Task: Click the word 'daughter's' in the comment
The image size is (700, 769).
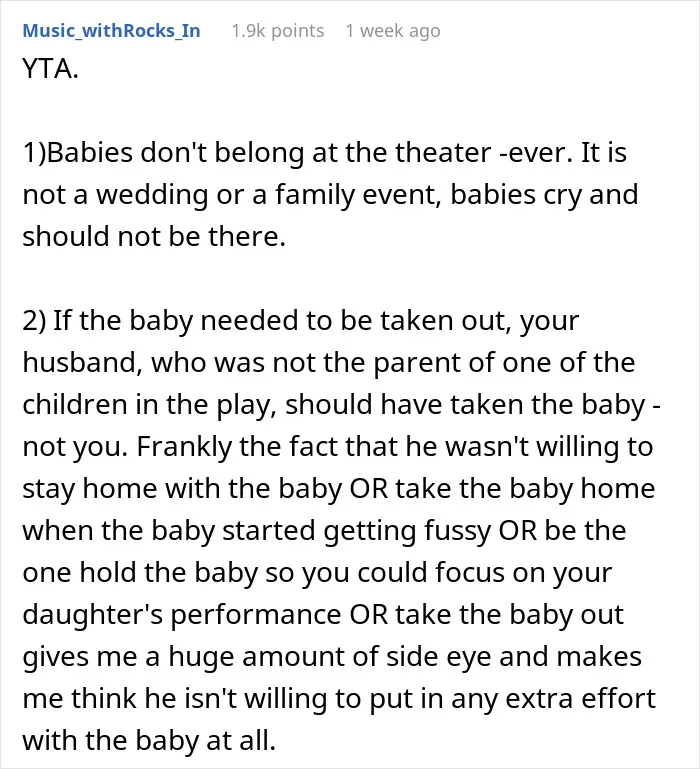Action: 92,615
